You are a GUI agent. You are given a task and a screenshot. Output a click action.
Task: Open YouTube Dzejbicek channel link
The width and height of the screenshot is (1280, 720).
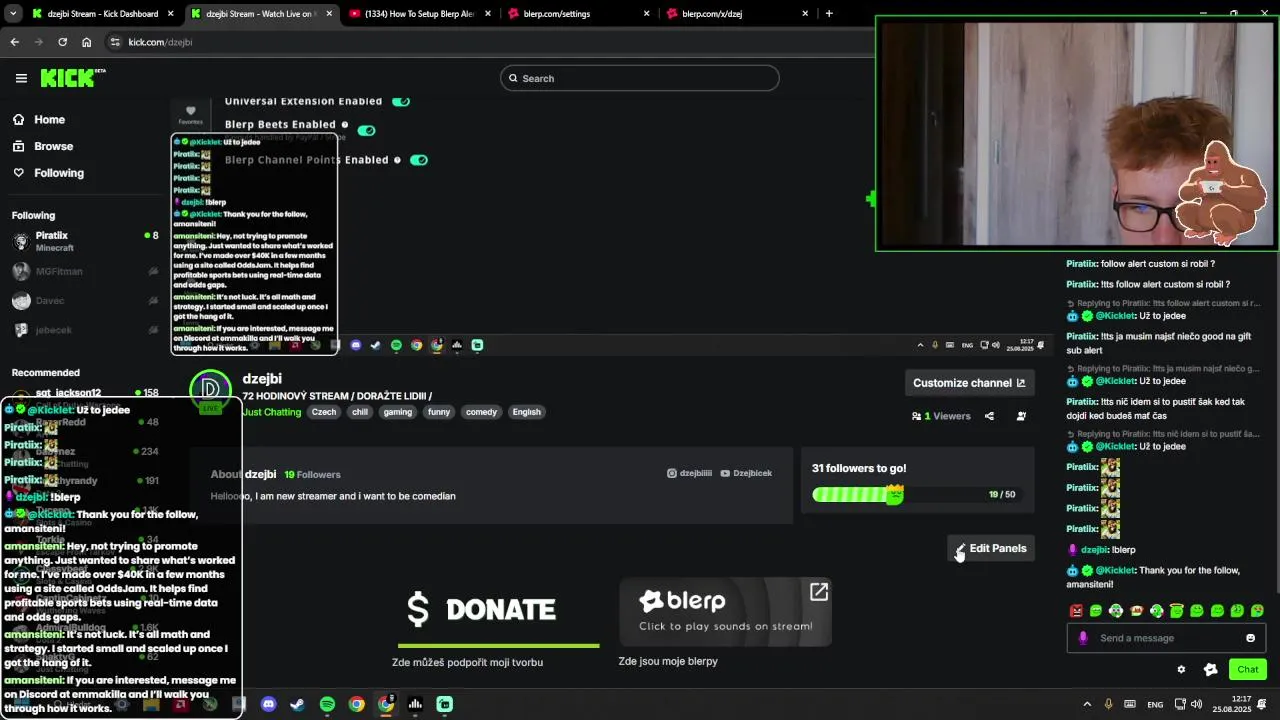746,473
